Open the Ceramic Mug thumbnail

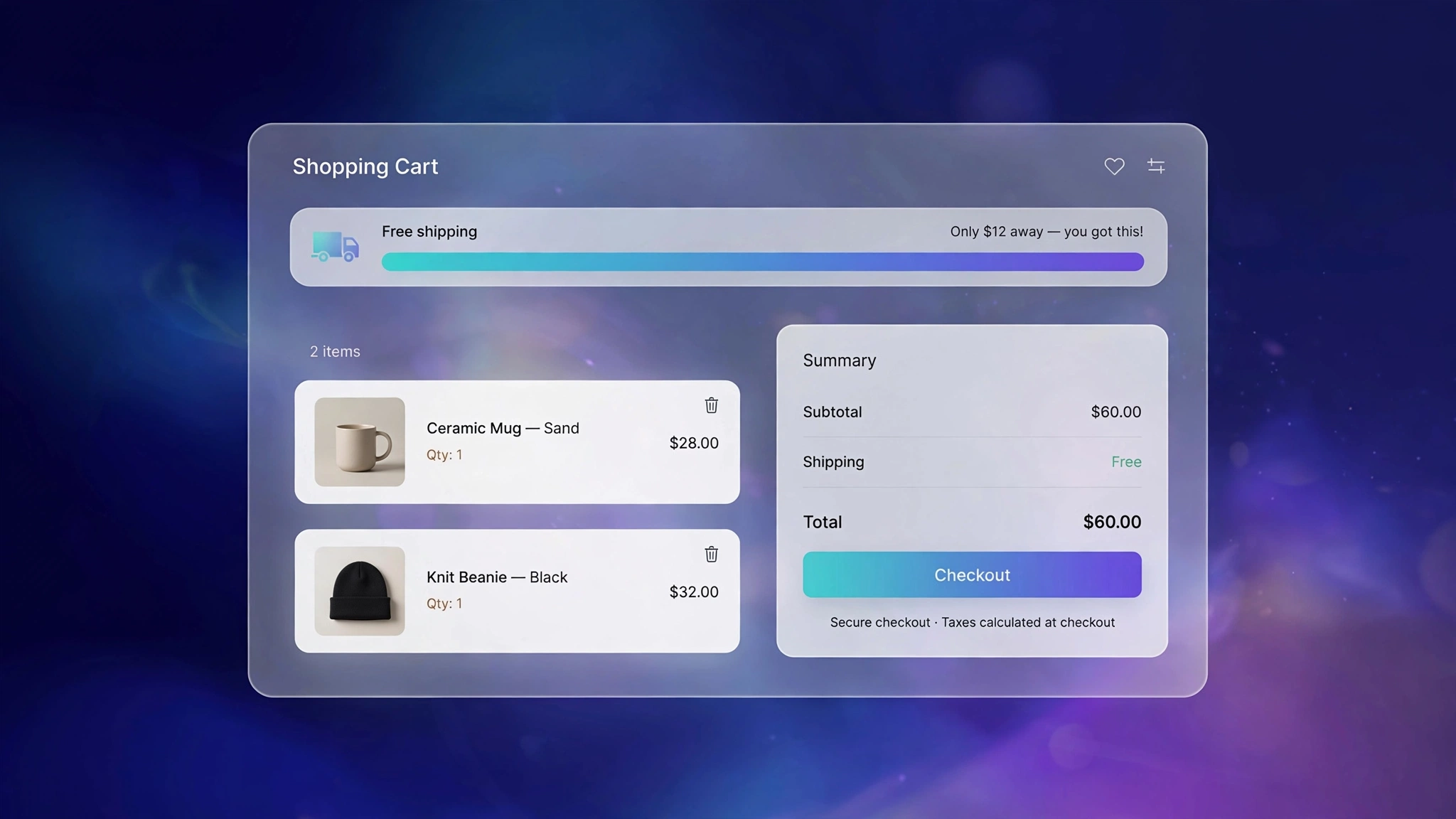360,441
